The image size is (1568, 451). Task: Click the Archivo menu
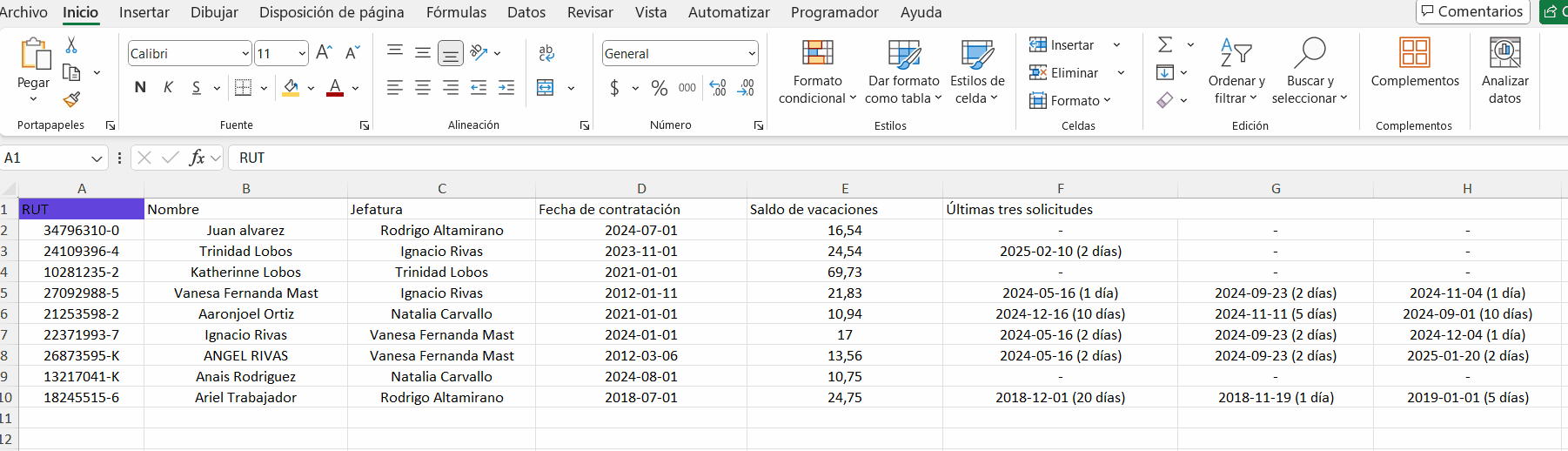point(23,12)
